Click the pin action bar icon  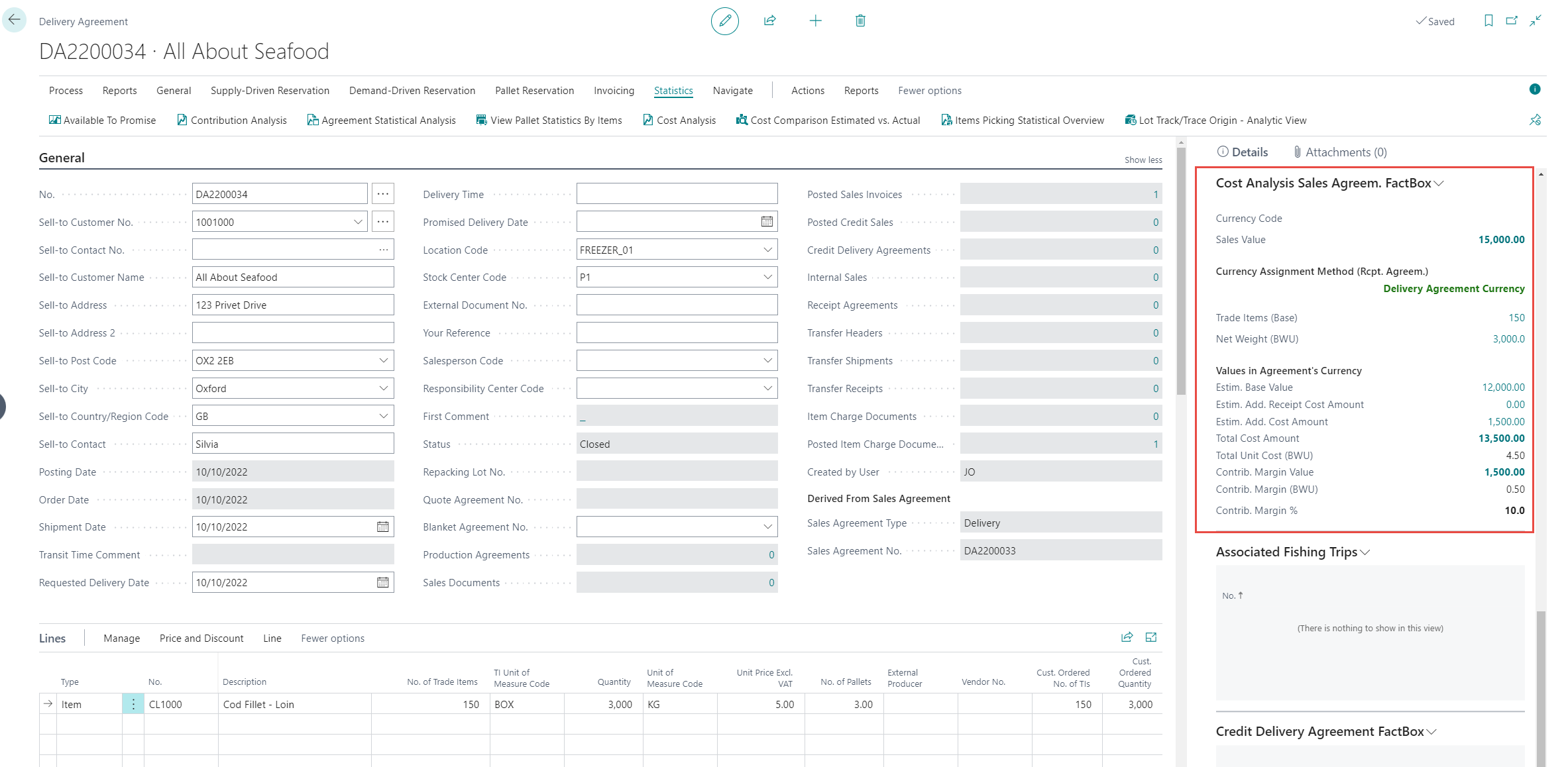click(x=1535, y=120)
